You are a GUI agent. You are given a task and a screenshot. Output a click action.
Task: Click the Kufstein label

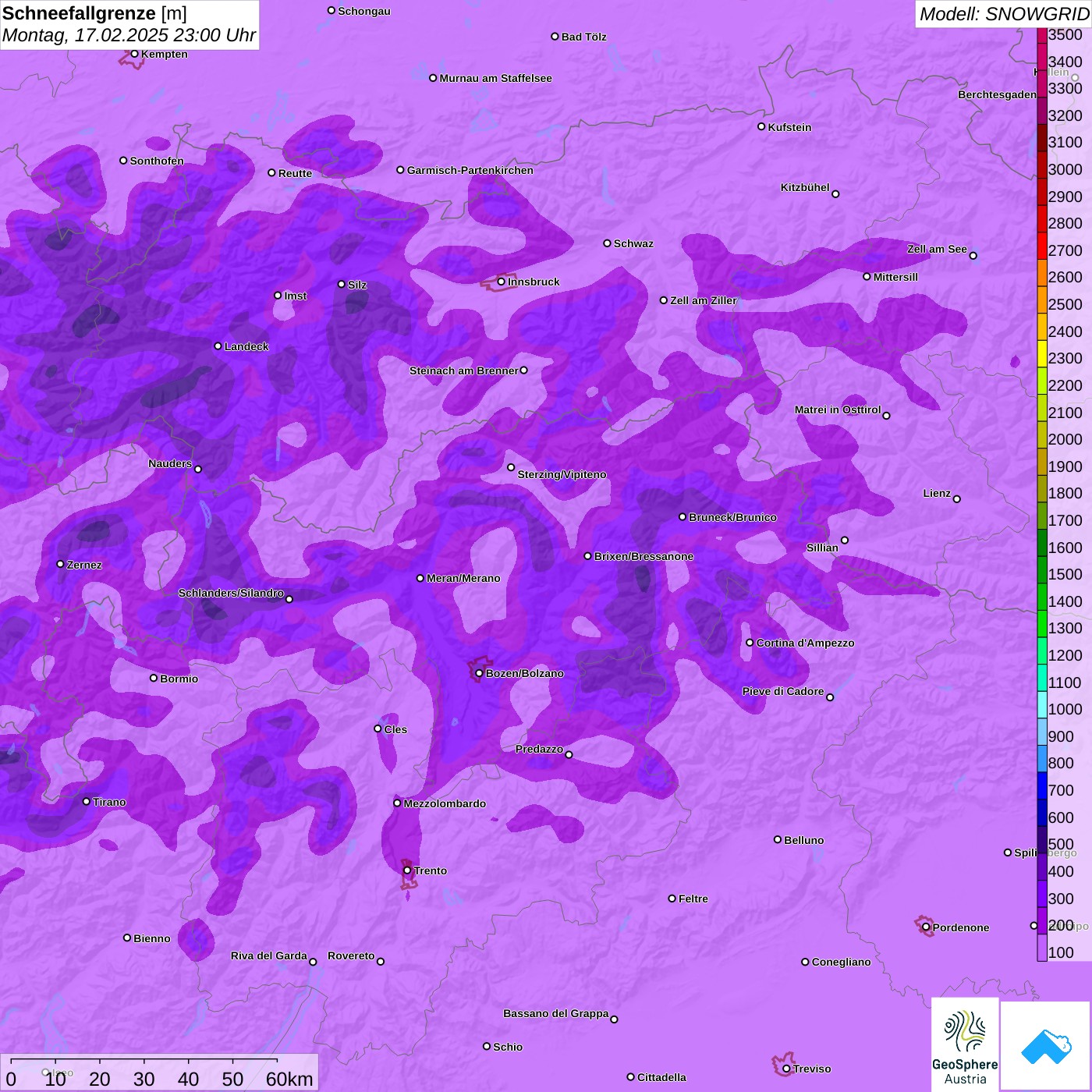[x=789, y=127]
